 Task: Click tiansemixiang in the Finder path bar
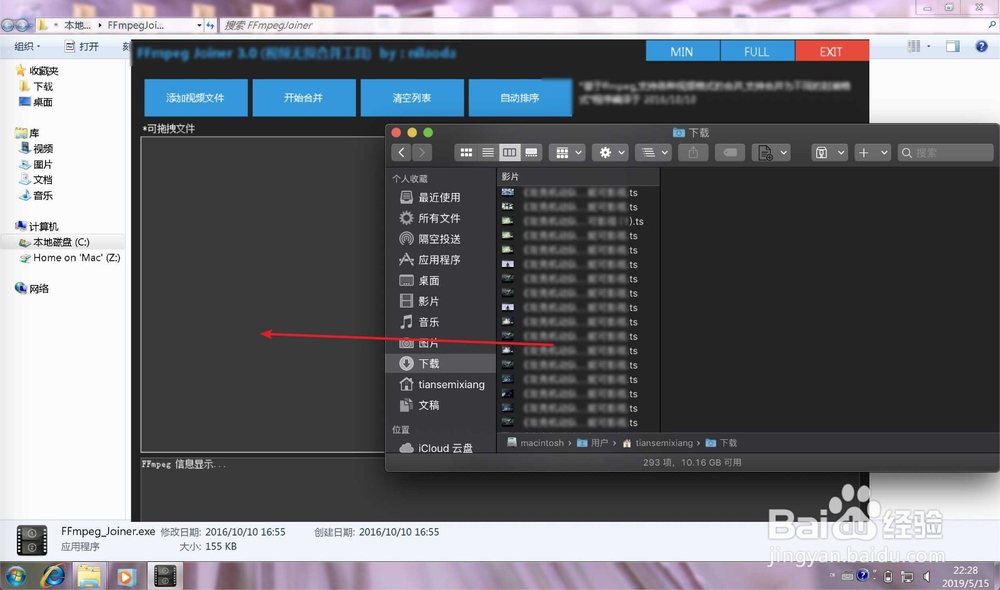tap(658, 443)
